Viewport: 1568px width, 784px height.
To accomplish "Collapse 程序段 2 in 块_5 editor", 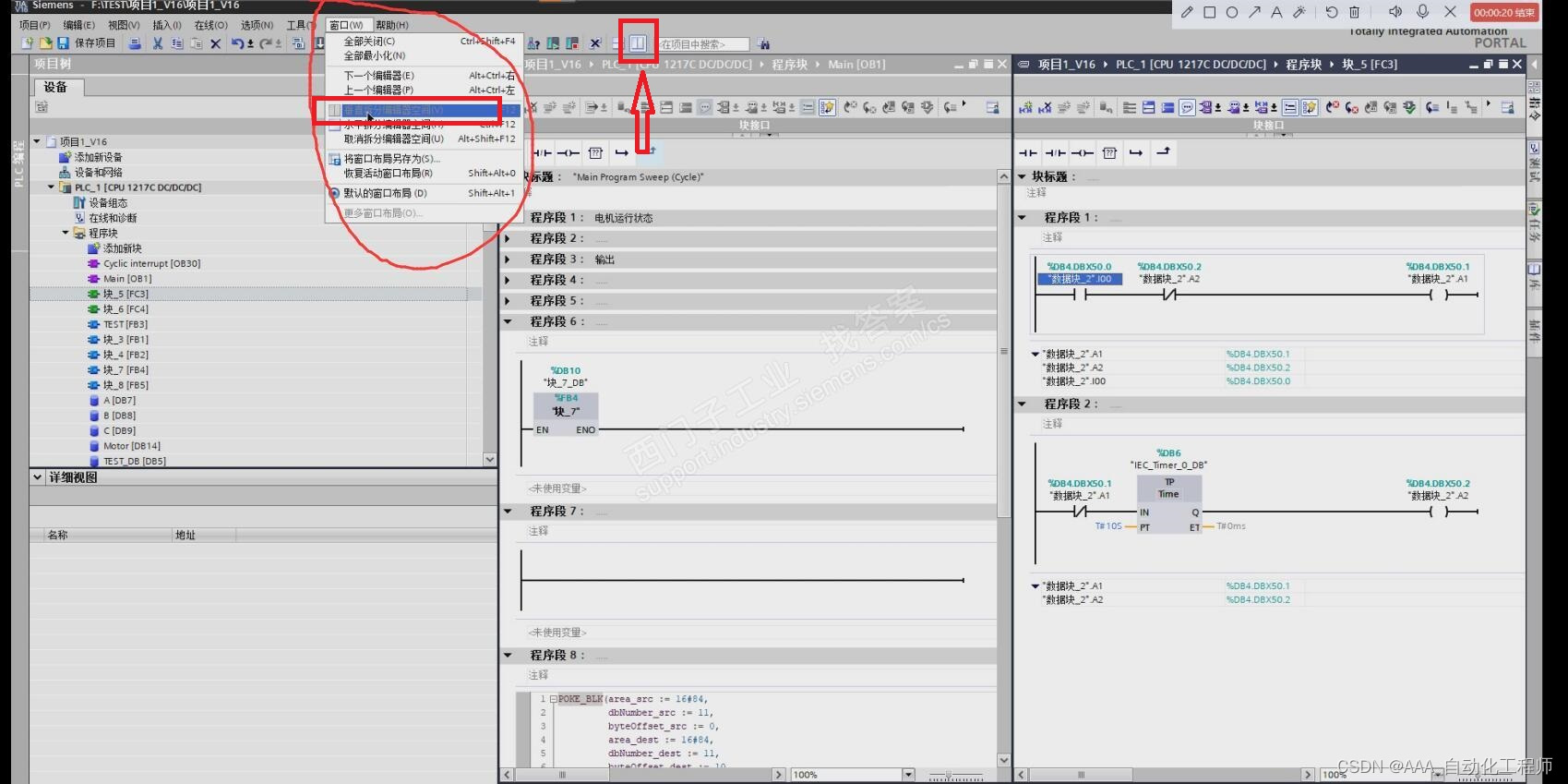I will pyautogui.click(x=1022, y=404).
